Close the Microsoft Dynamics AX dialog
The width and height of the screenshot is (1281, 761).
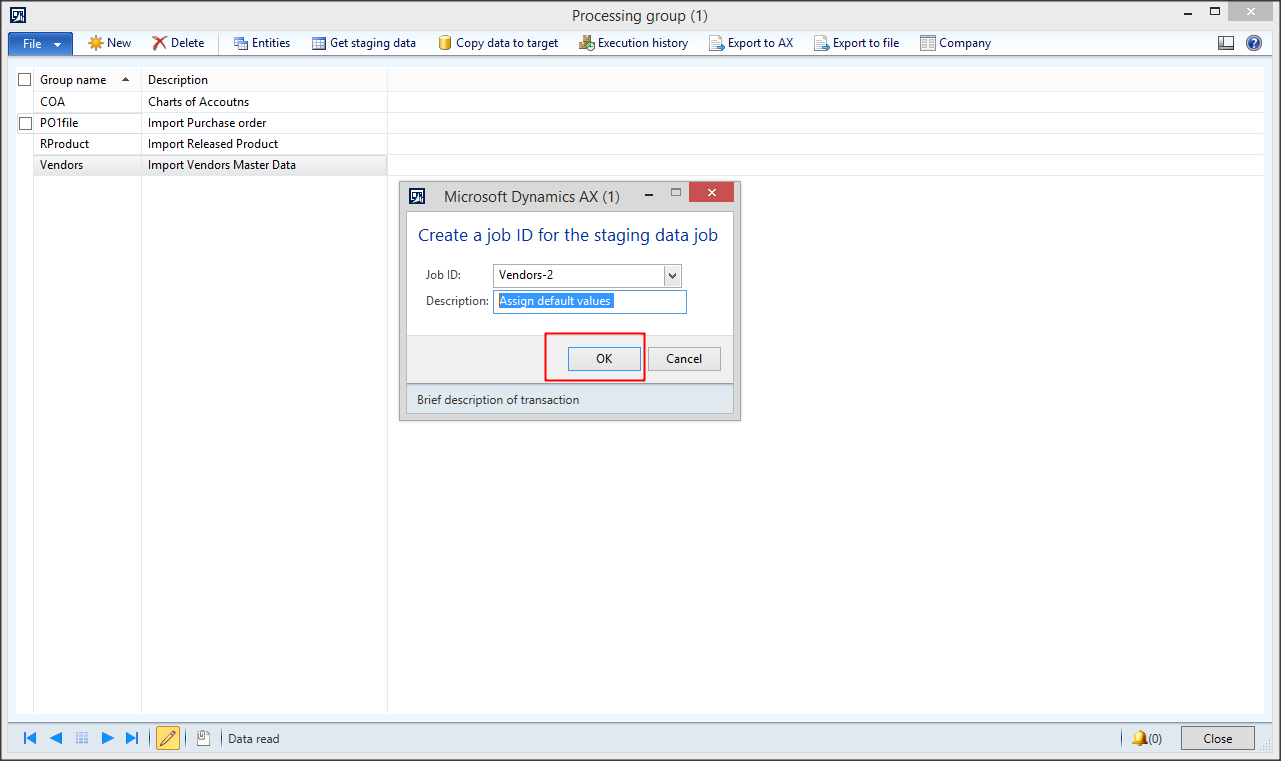pyautogui.click(x=712, y=193)
